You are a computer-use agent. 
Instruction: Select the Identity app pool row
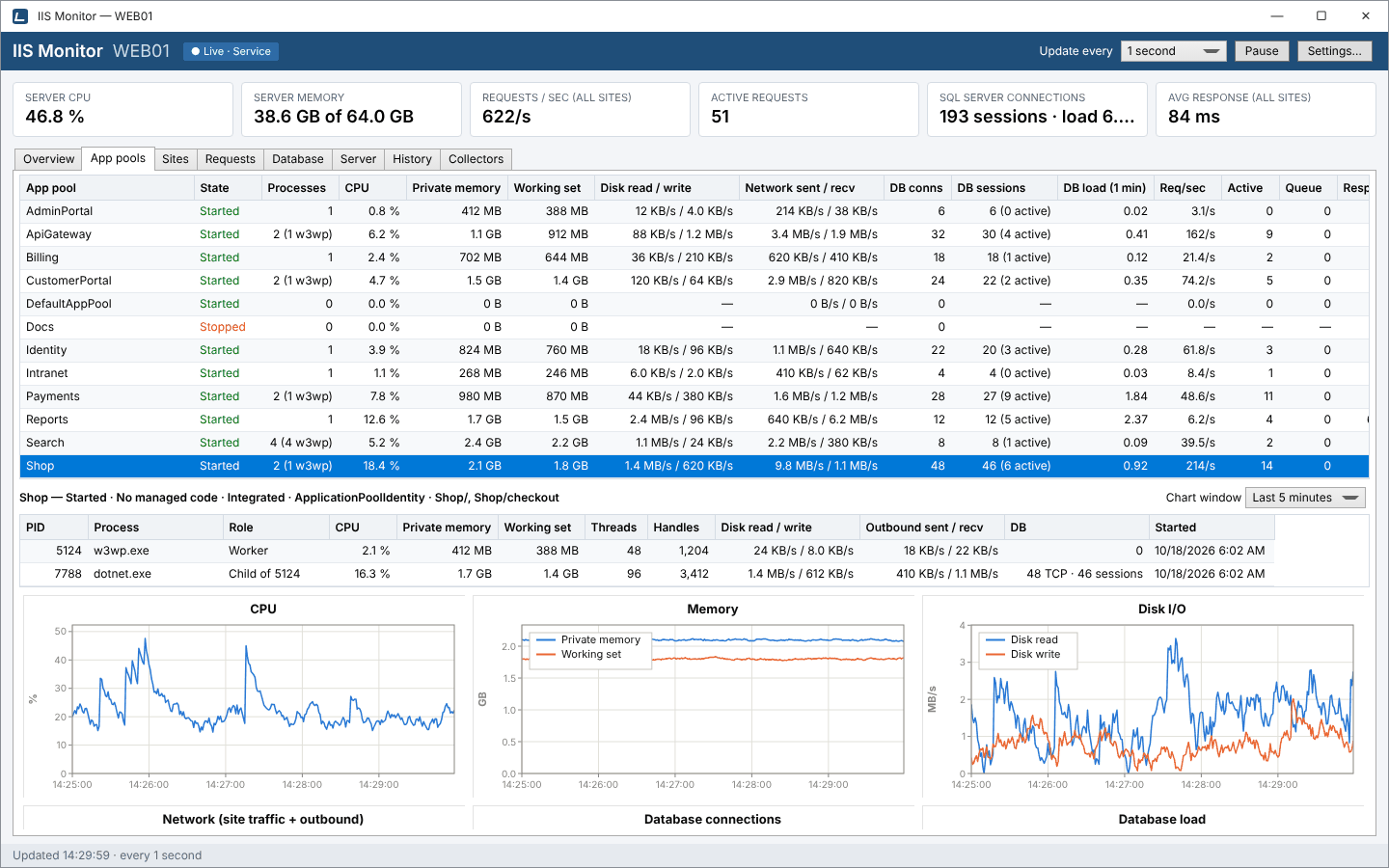[694, 350]
